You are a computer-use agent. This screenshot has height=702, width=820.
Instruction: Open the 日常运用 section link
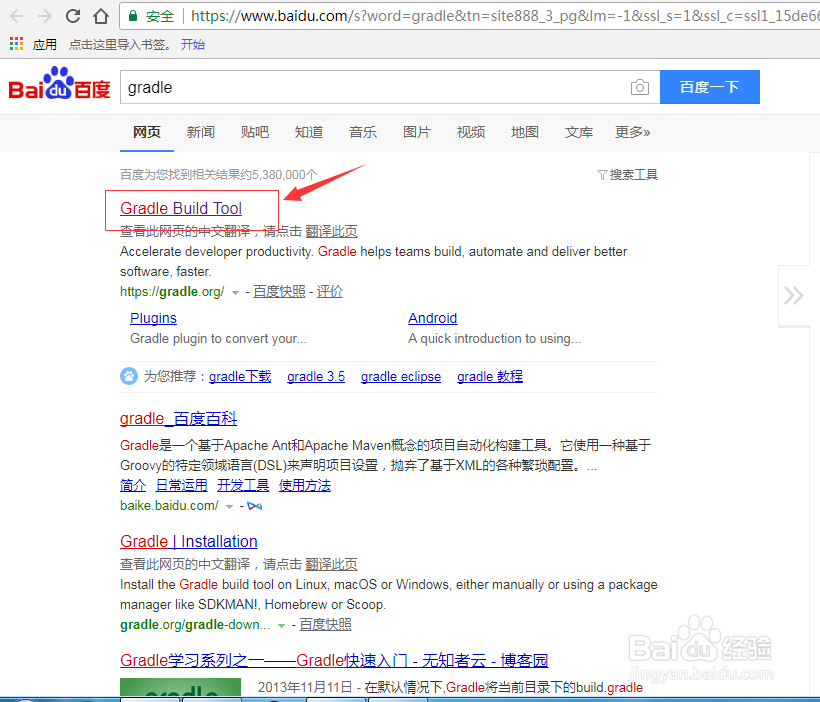181,485
